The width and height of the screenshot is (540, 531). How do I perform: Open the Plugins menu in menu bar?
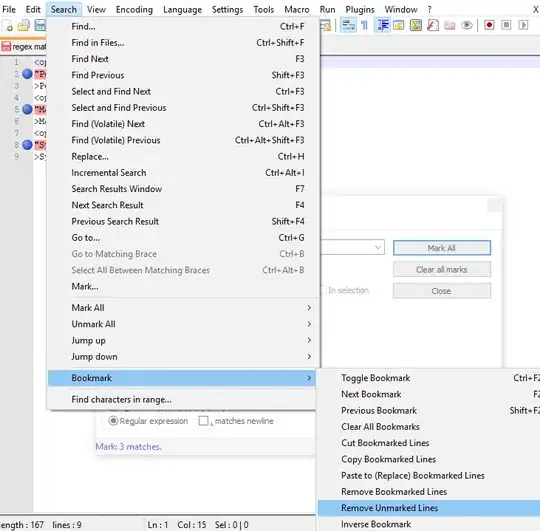(x=360, y=9)
